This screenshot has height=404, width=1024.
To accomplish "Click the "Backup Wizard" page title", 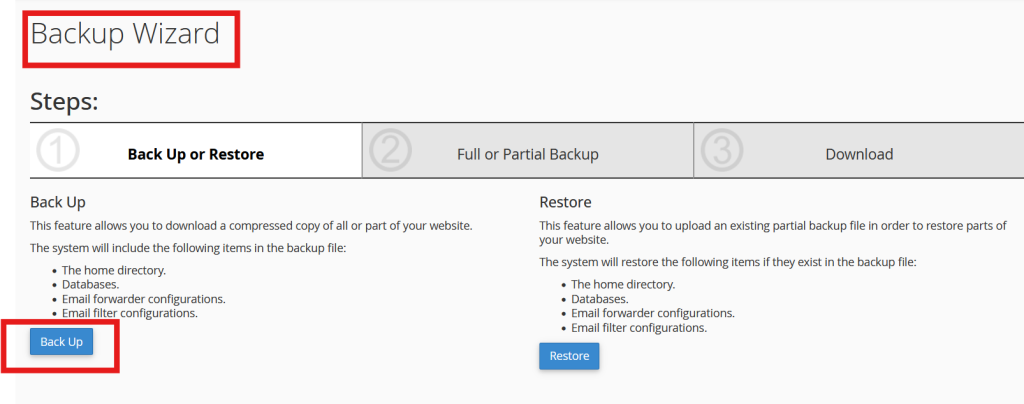I will coord(125,34).
